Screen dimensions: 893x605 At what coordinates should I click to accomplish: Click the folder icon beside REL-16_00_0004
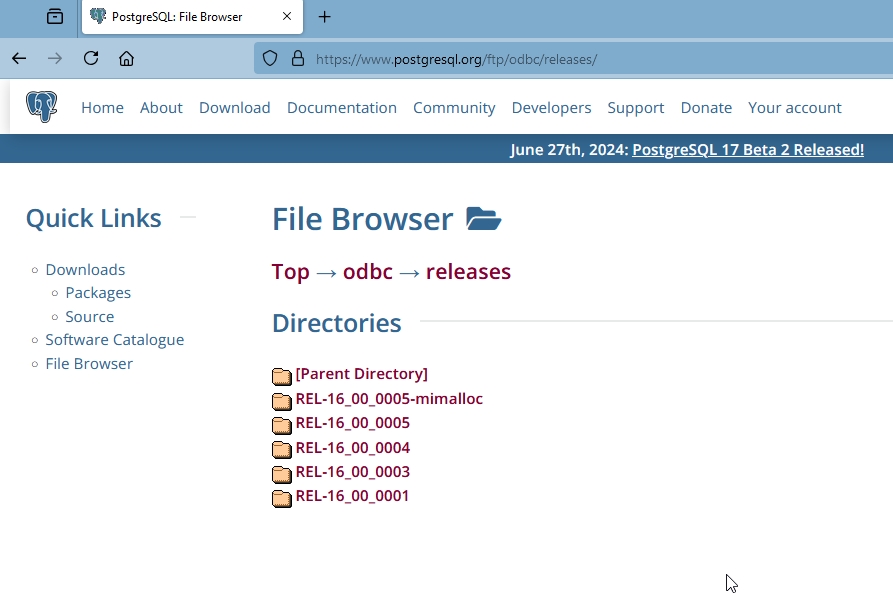pos(282,449)
